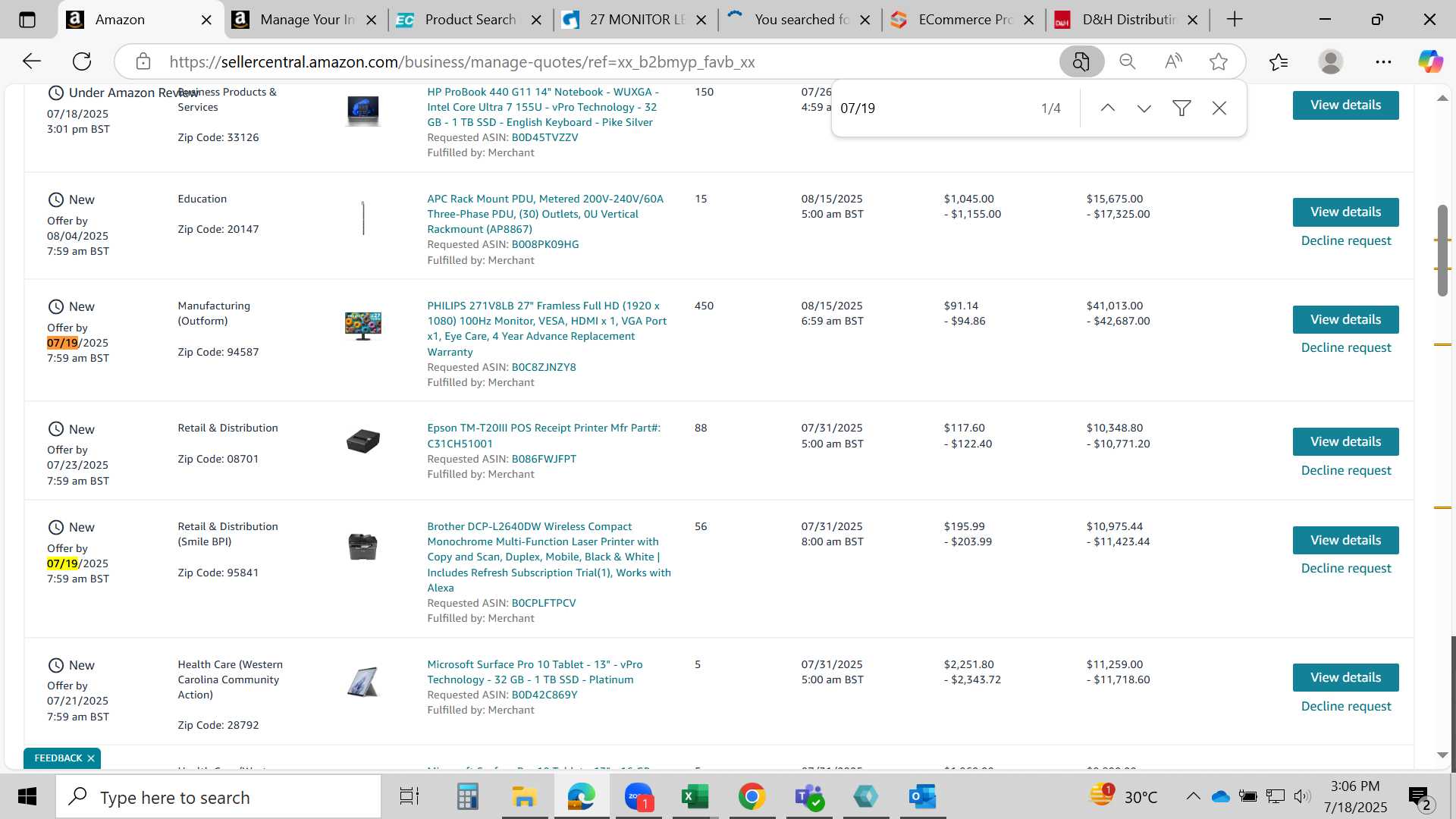Open the Read aloud icon
The height and width of the screenshot is (819, 1456).
1173,61
